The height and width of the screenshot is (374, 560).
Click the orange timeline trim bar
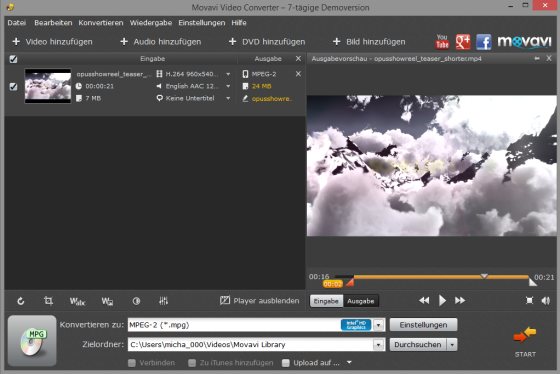point(441,277)
